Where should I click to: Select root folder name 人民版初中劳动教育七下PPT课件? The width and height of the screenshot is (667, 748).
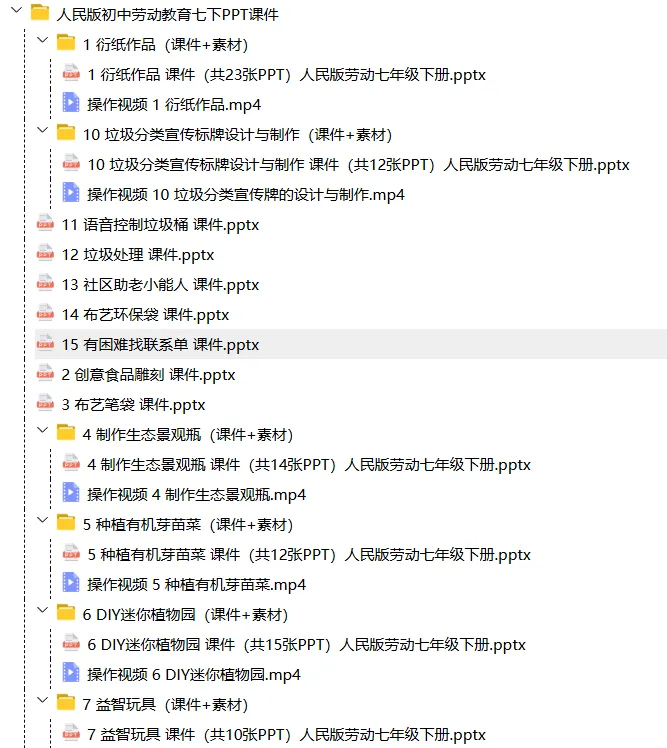[x=167, y=14]
